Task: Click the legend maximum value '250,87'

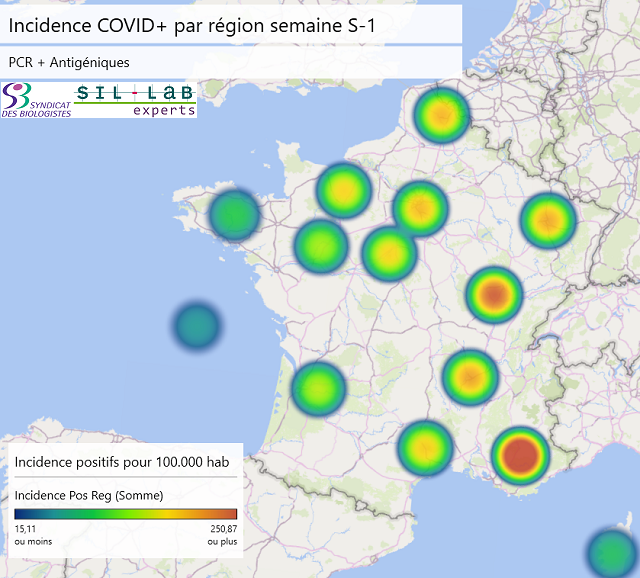Action: tap(224, 529)
